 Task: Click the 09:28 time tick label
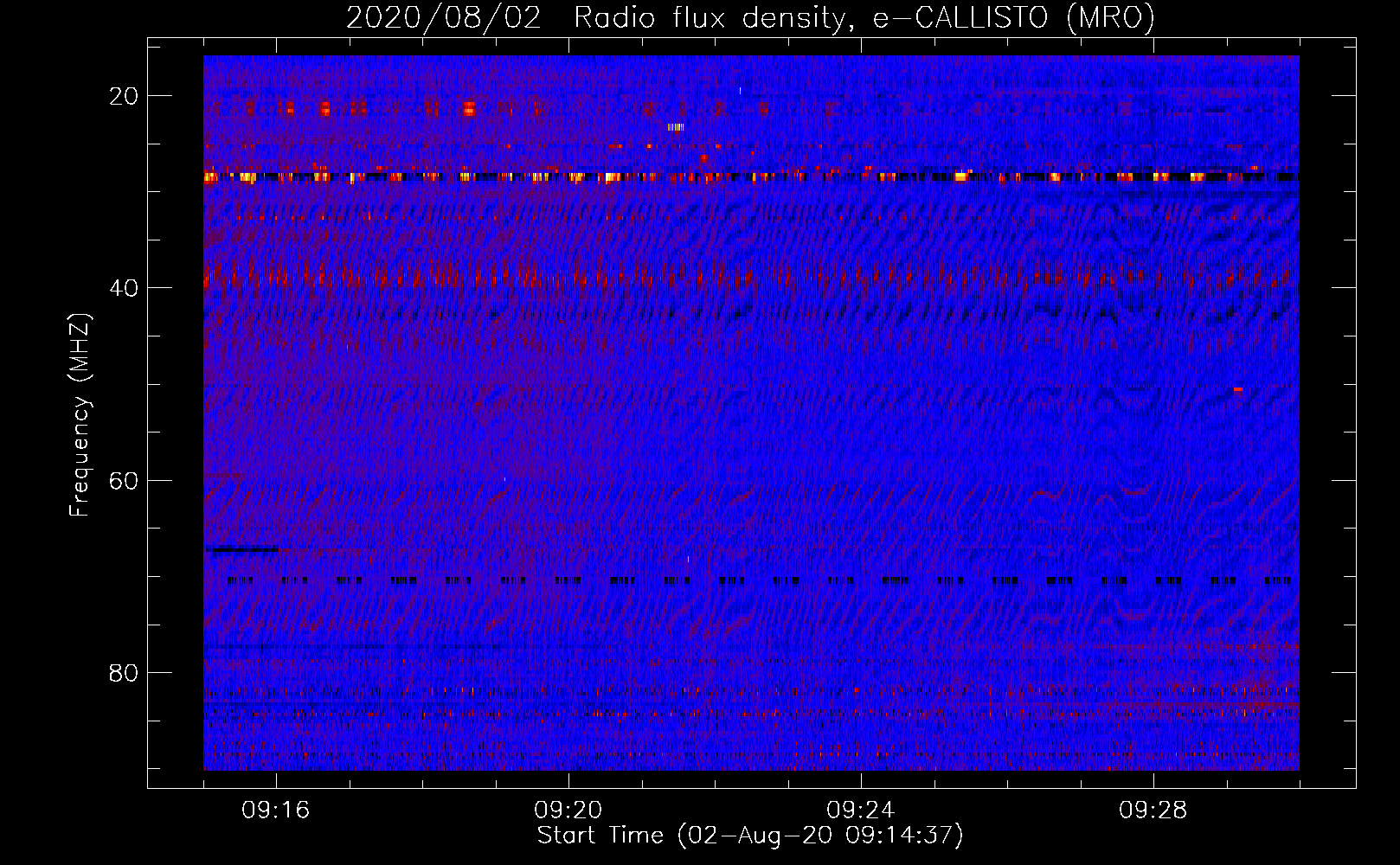(x=1153, y=811)
